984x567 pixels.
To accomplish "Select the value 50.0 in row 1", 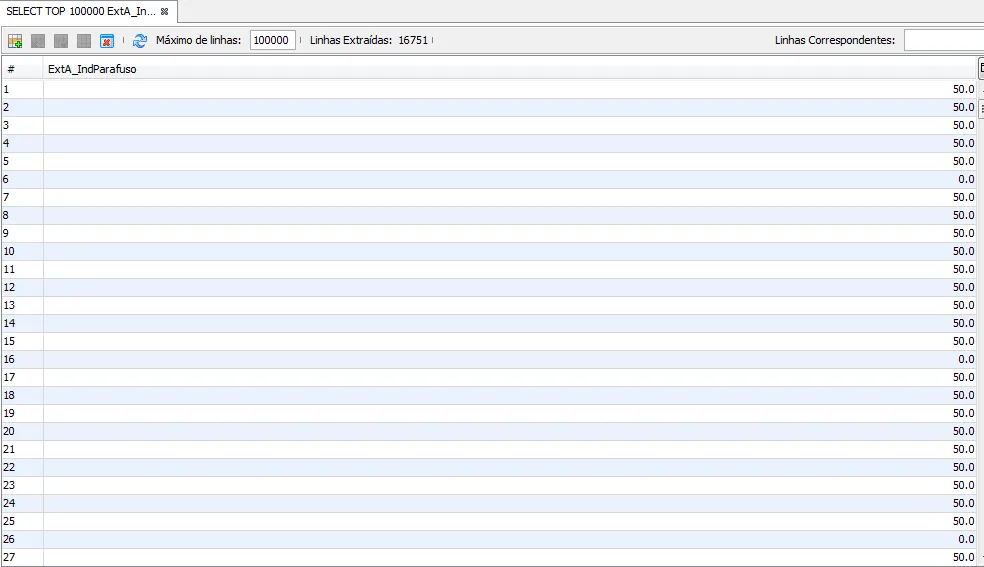I will tap(963, 89).
